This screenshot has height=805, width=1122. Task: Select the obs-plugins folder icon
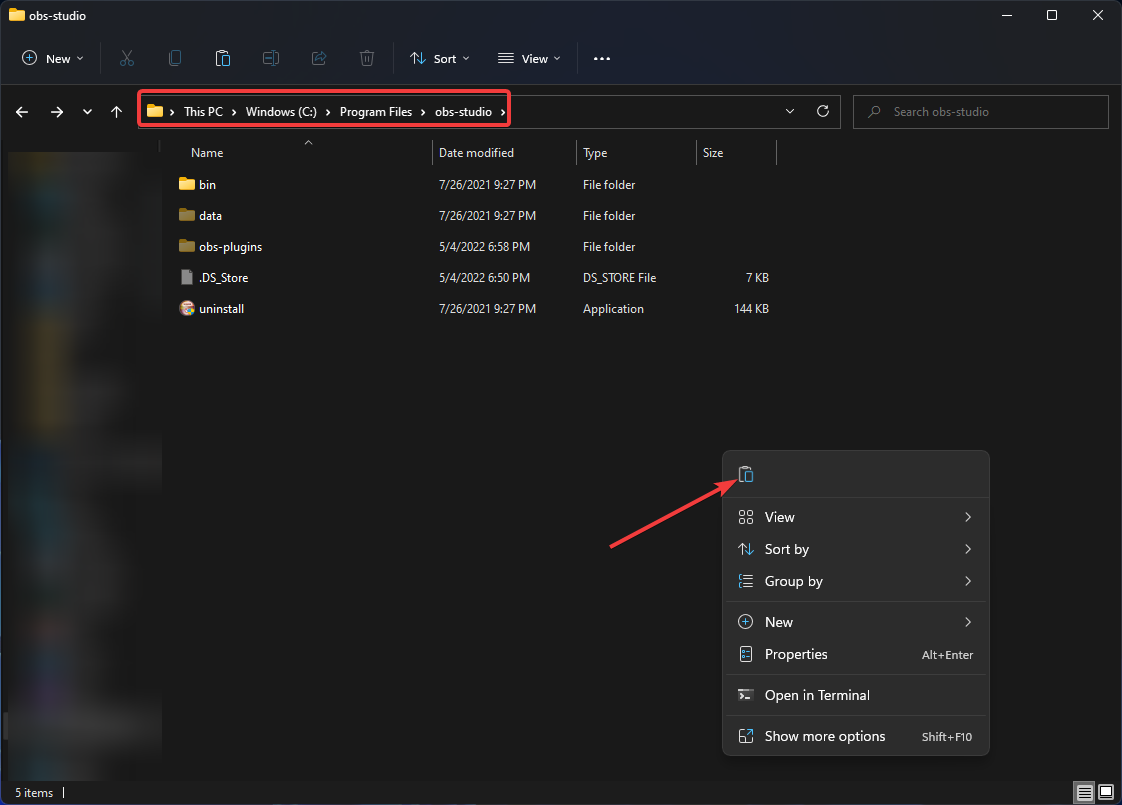[187, 246]
